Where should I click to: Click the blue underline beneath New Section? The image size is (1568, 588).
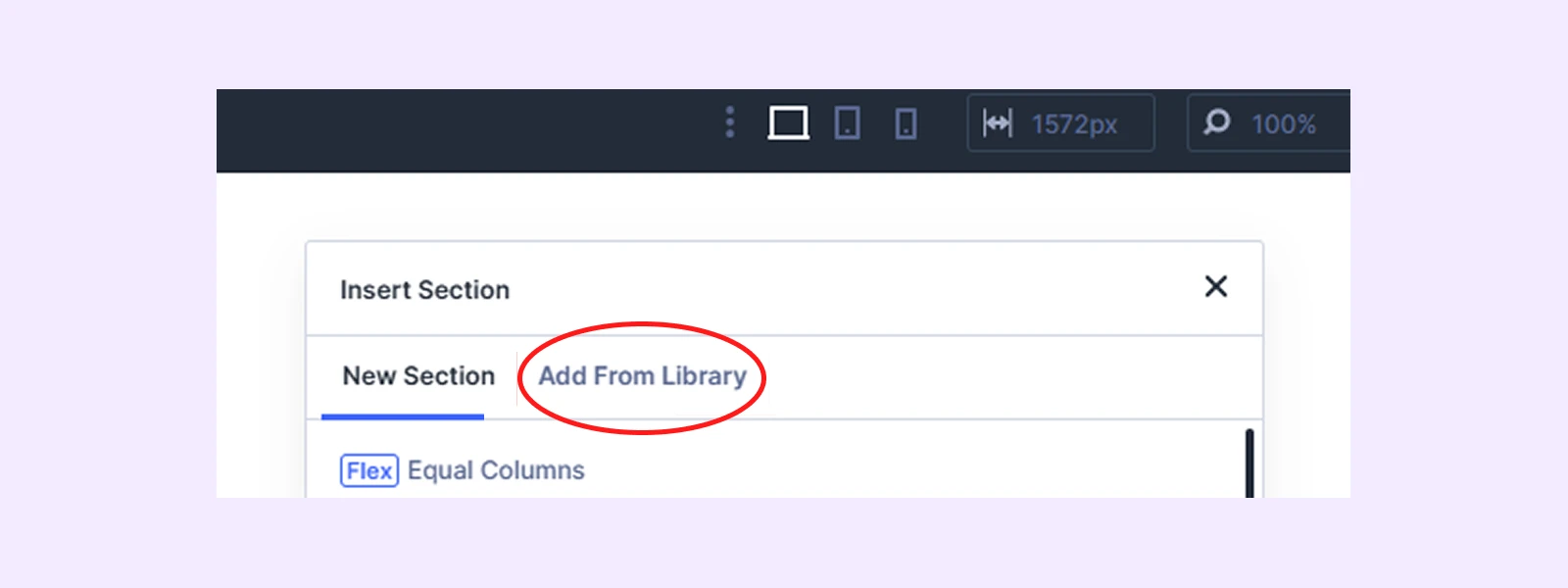point(403,416)
